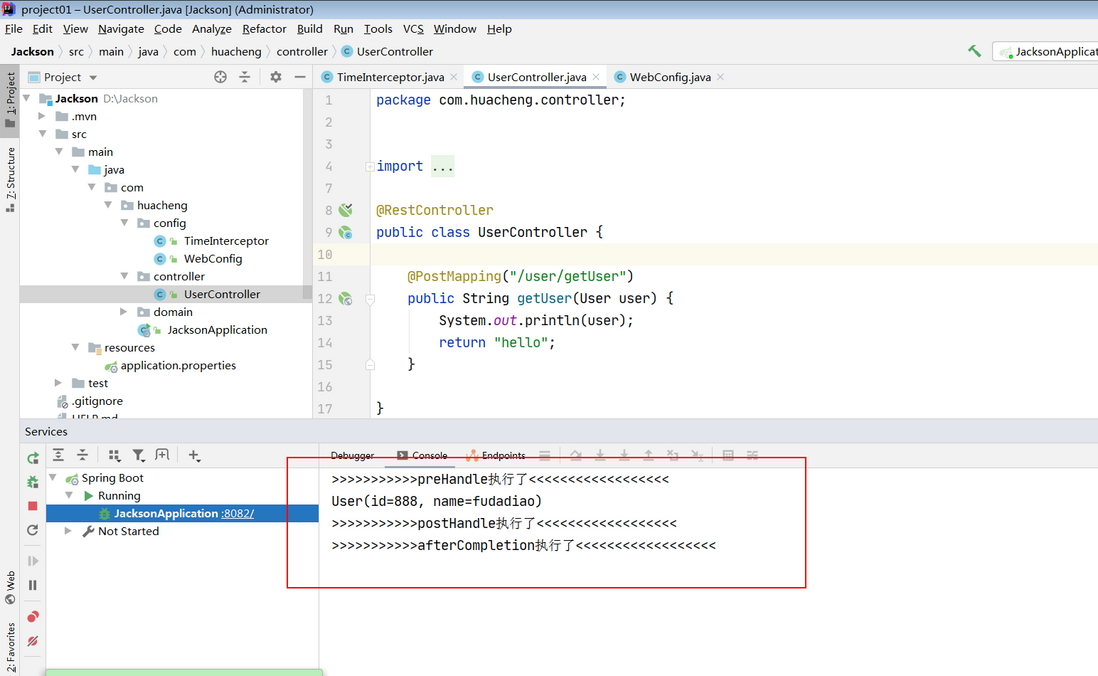Viewport: 1098px width, 676px height.
Task: Toggle Mute Breakpoints icon
Action: pyautogui.click(x=33, y=641)
